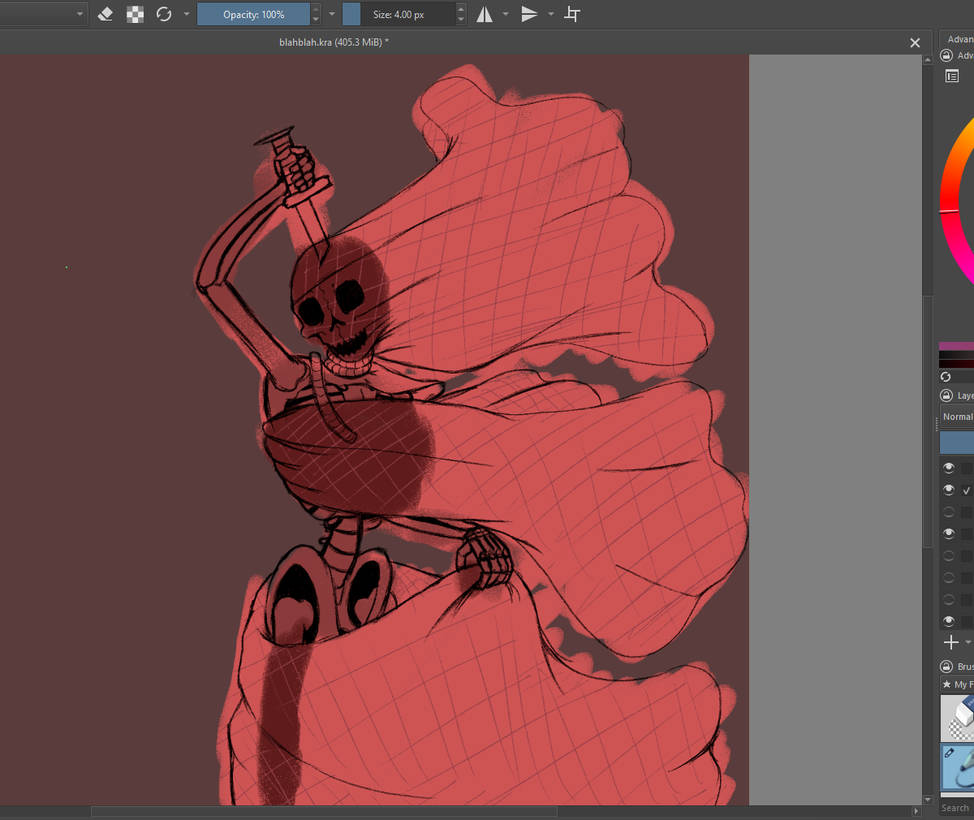The width and height of the screenshot is (974, 820).
Task: Enable Vertical Mirror tool
Action: (x=529, y=14)
